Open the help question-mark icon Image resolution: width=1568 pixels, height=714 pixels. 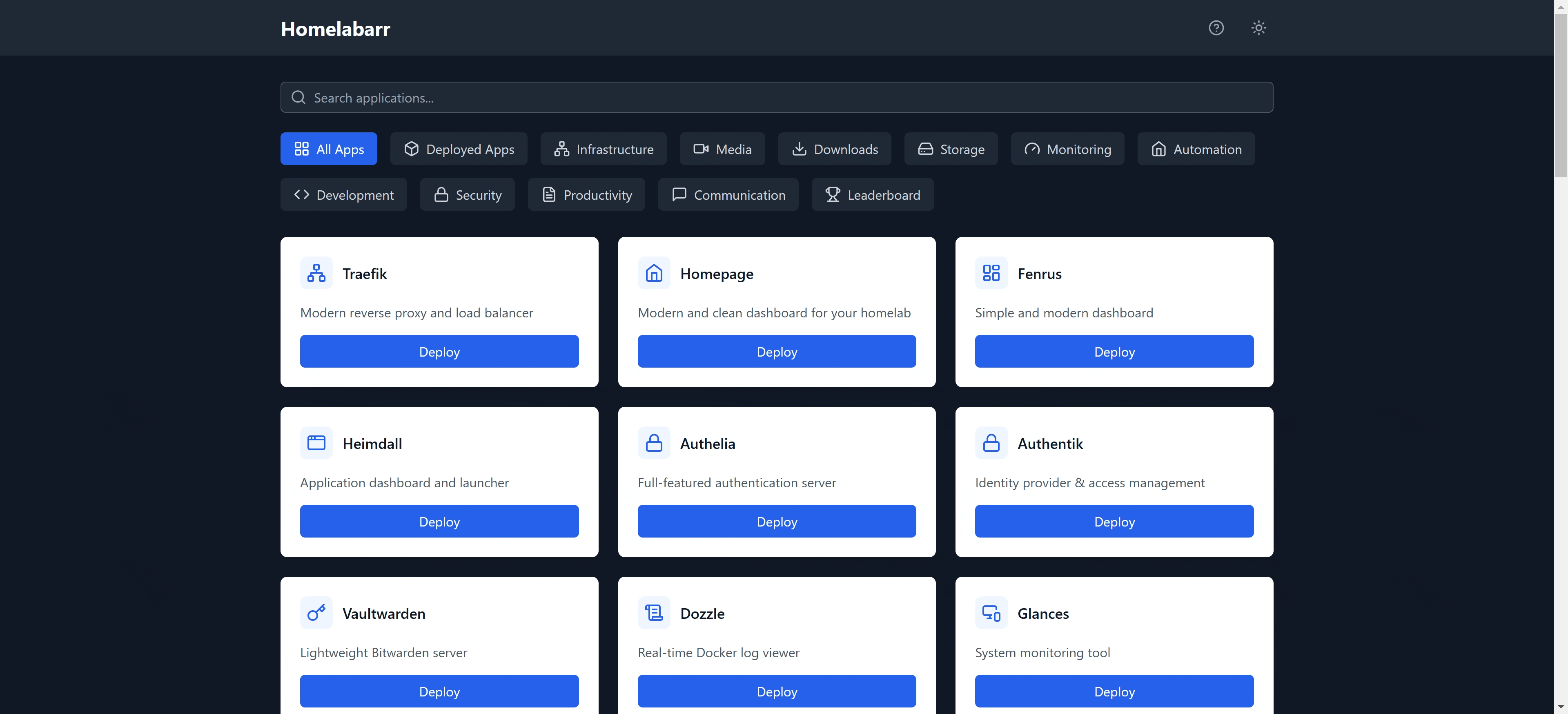(x=1216, y=28)
